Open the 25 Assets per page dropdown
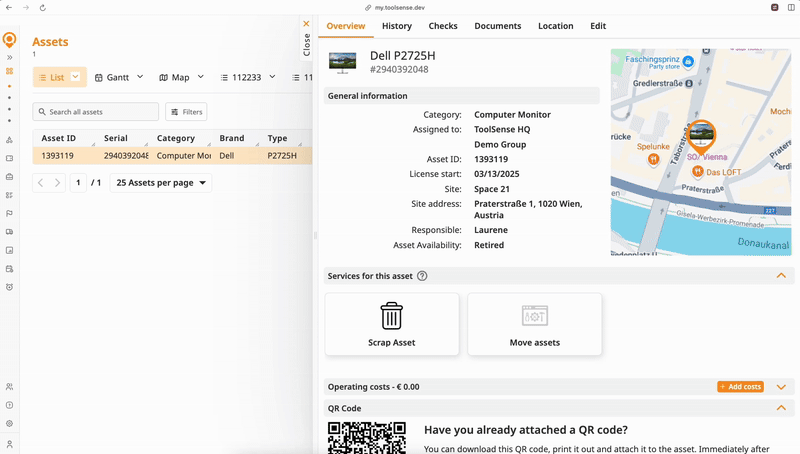The height and width of the screenshot is (454, 800). coord(161,183)
